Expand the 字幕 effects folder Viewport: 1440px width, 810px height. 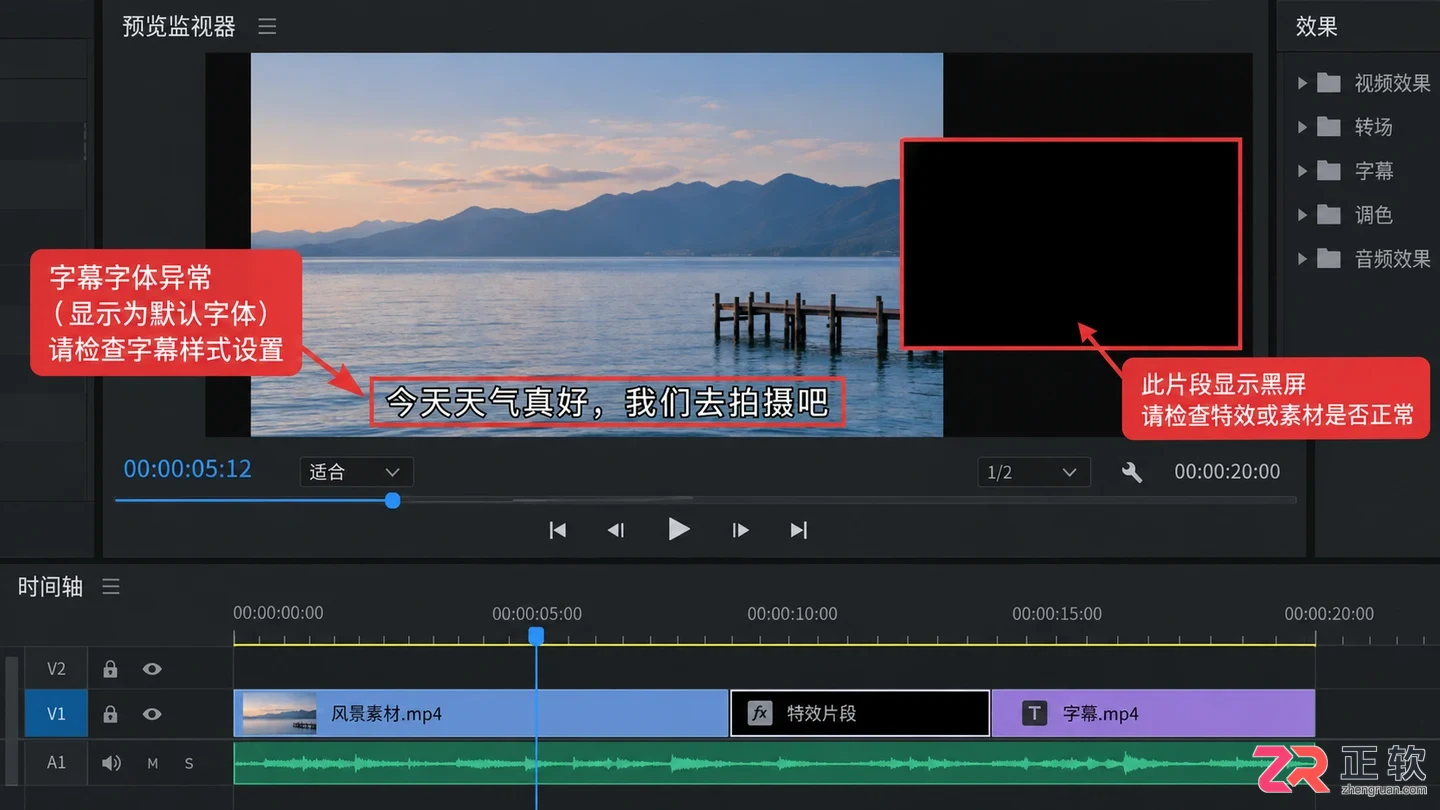tap(1302, 171)
